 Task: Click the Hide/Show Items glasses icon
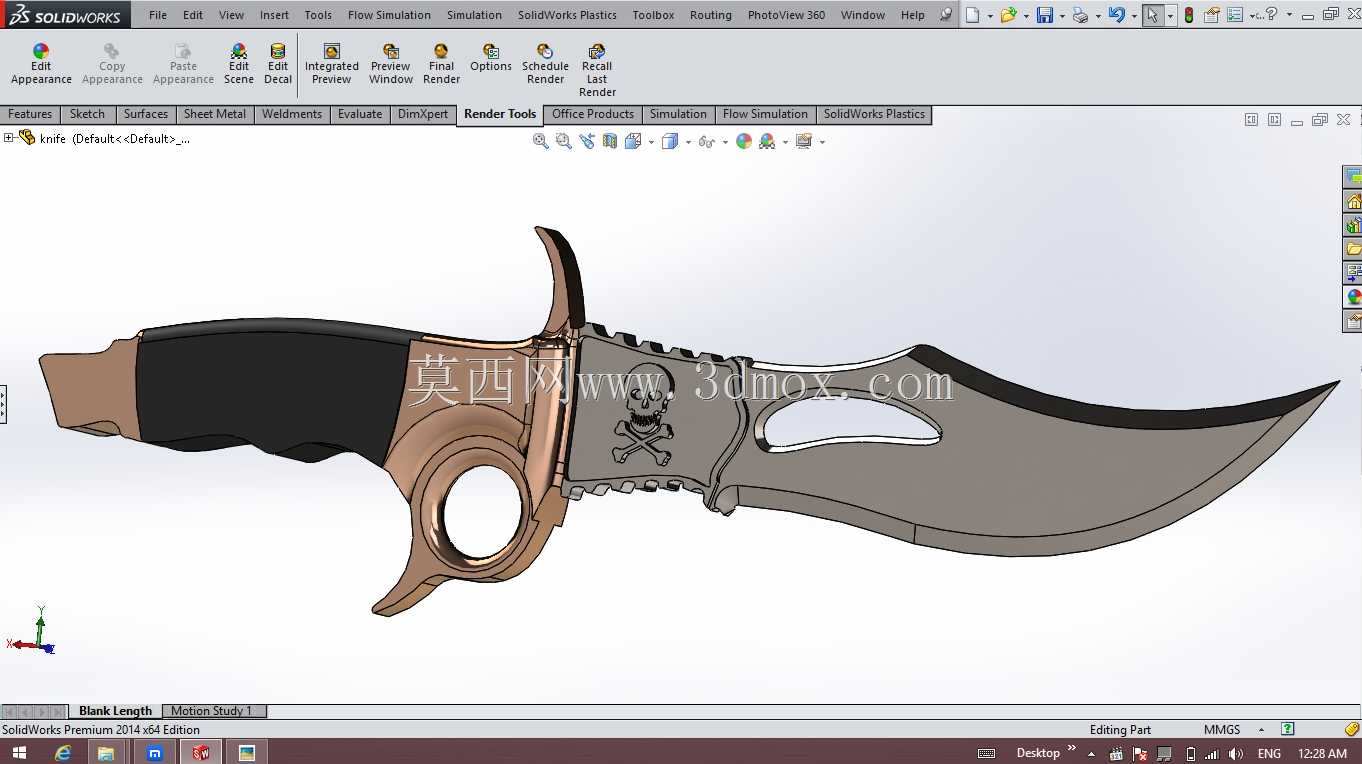(707, 142)
